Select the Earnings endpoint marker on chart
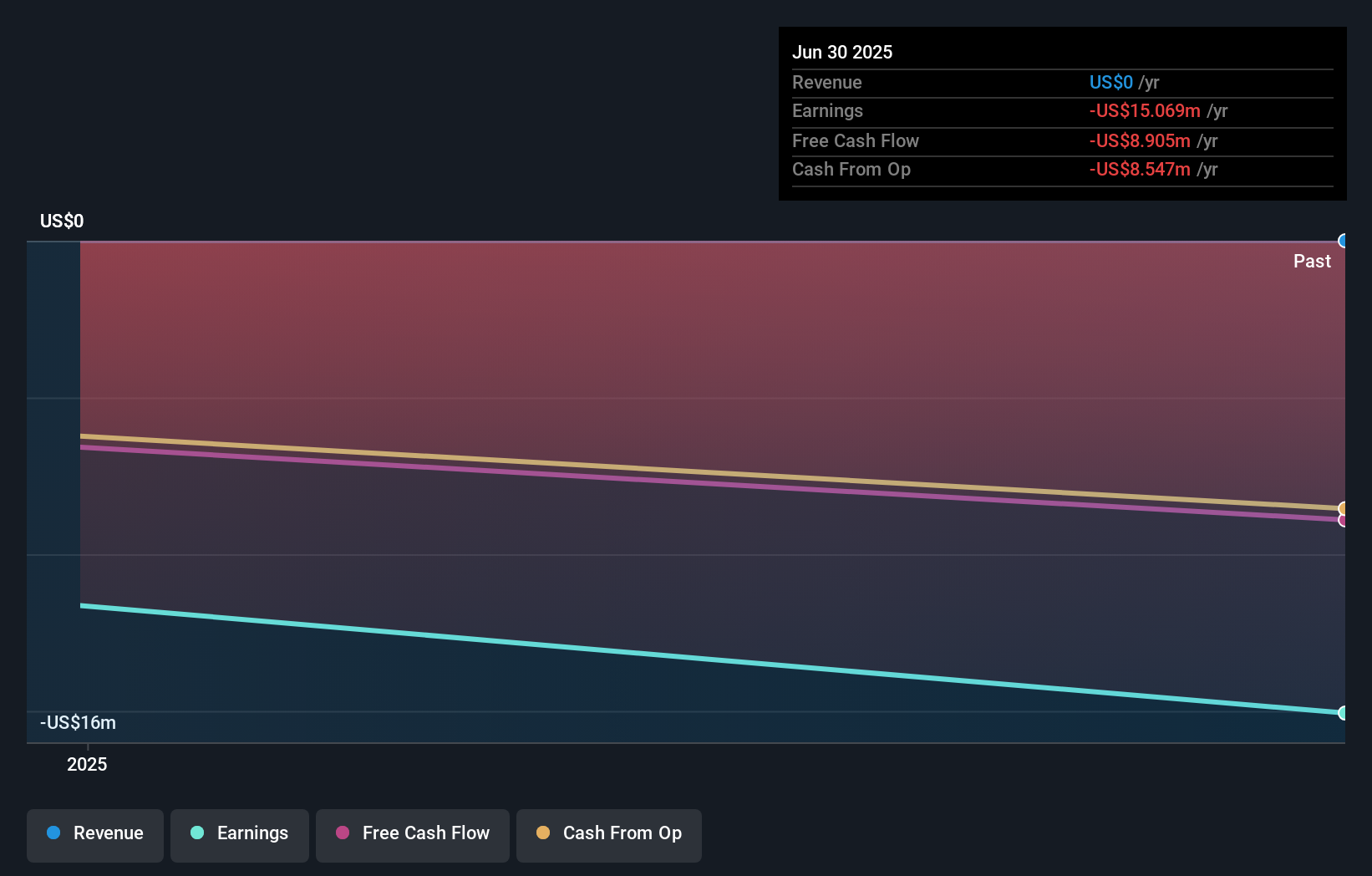 [x=1343, y=713]
